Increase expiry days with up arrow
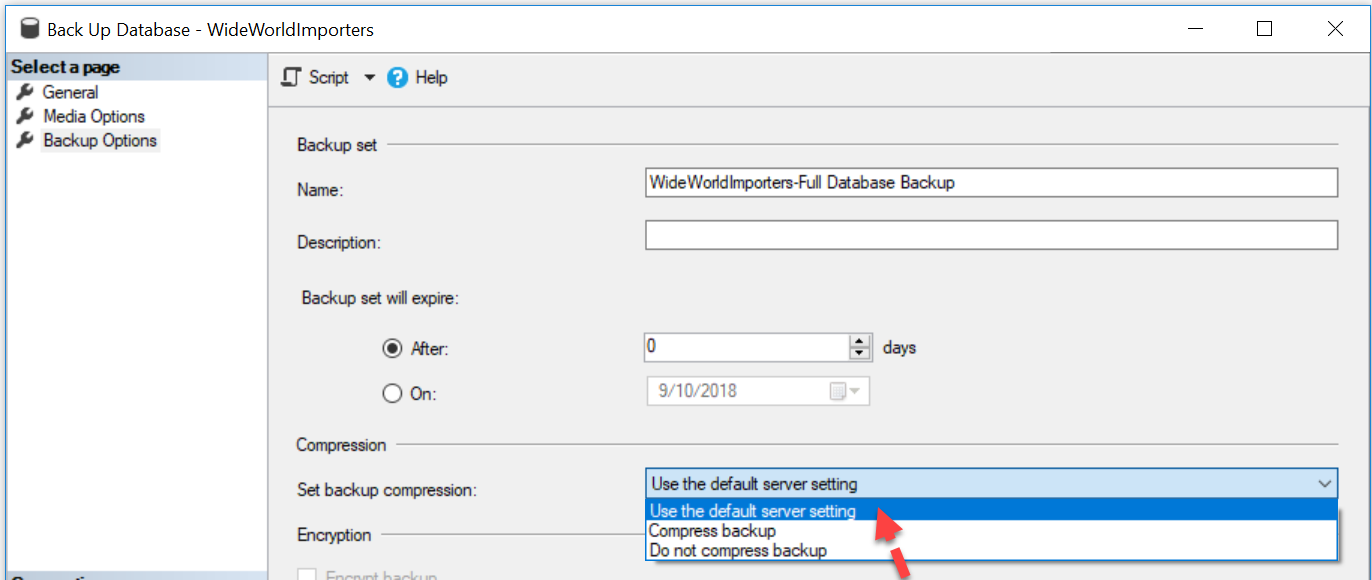Screen dimensions: 1372x580 click(860, 341)
